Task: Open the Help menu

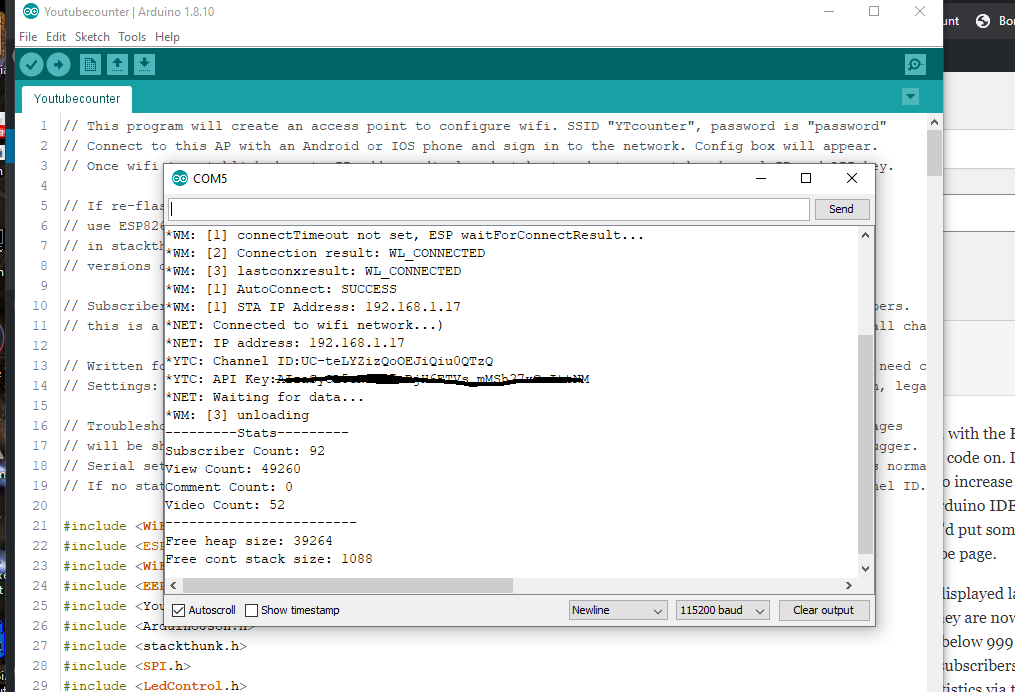Action: click(x=167, y=37)
